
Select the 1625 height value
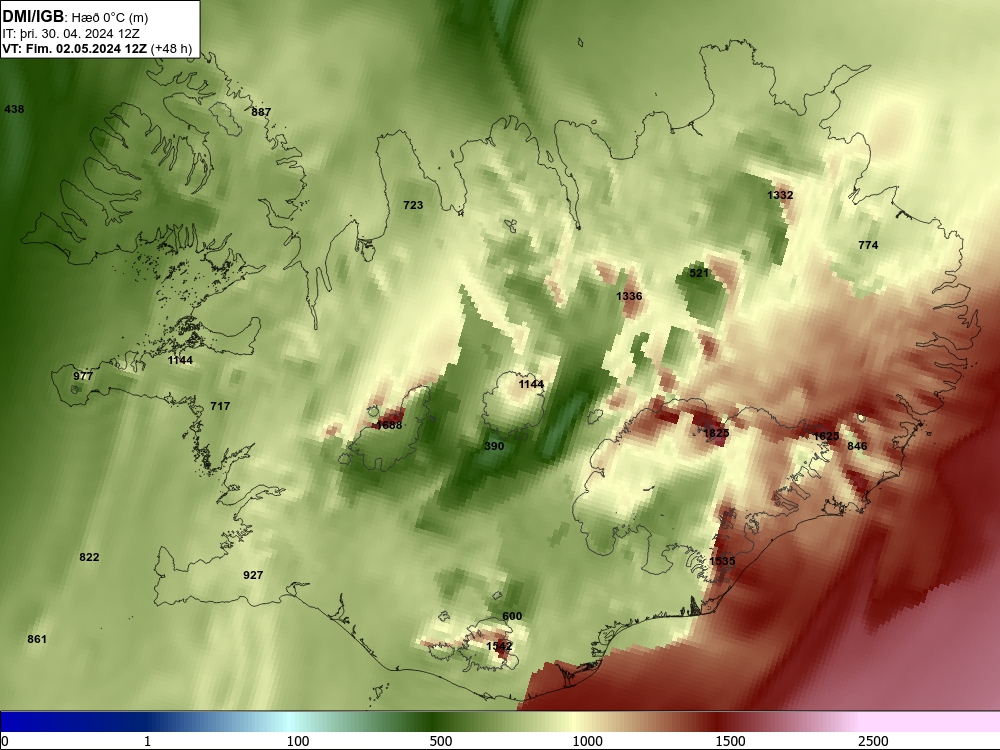[x=826, y=436]
